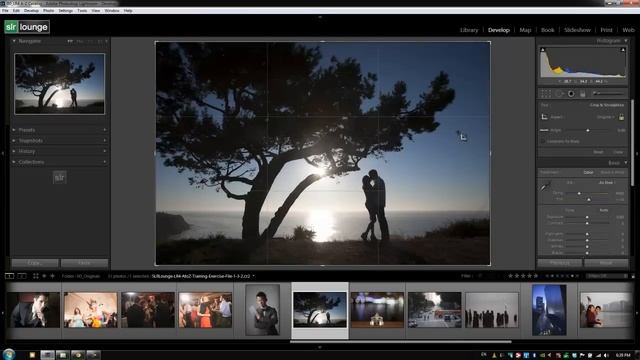Image resolution: width=640 pixels, height=360 pixels.
Task: Click the Paste button in left panel
Action: point(84,263)
